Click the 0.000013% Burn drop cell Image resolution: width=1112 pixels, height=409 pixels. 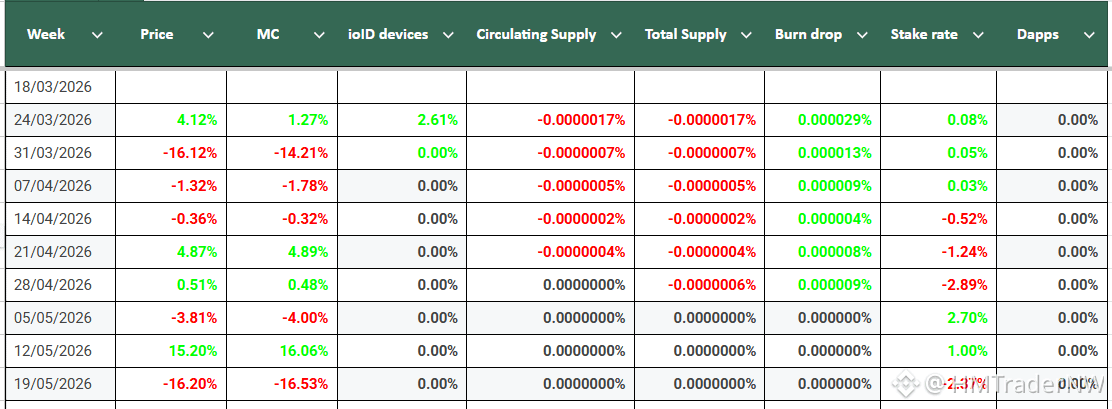pyautogui.click(x=823, y=153)
